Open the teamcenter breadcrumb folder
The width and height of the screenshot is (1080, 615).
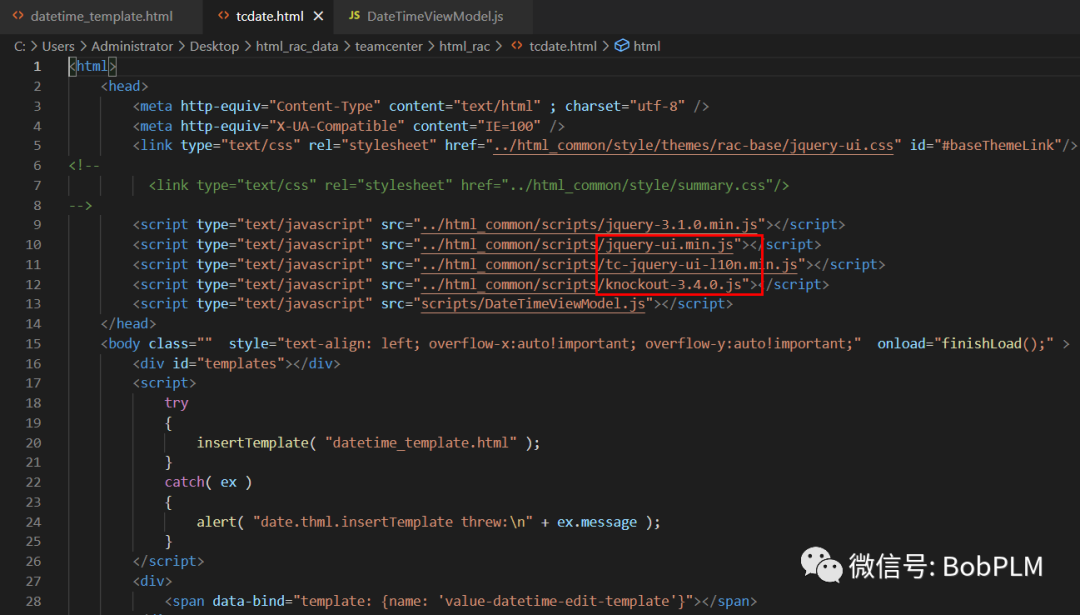(388, 46)
